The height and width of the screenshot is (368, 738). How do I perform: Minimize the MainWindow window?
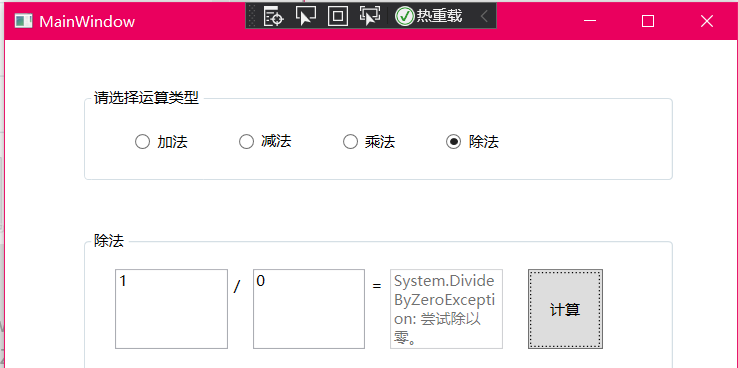tap(590, 21)
